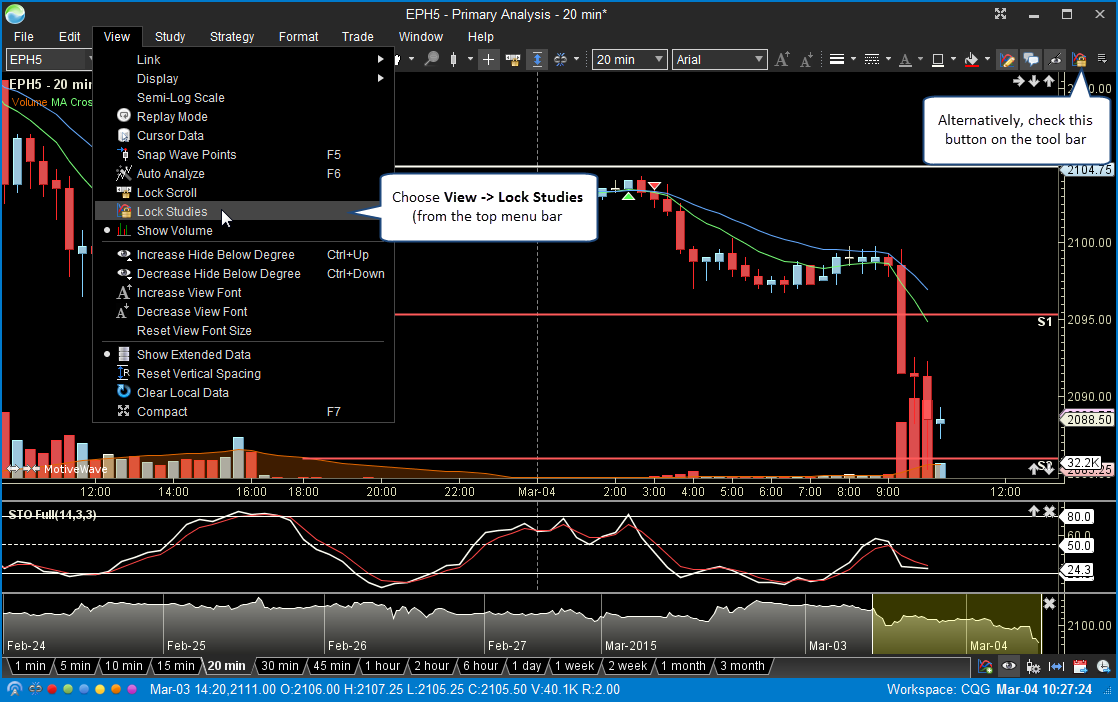Click the full screen icon in title bar
This screenshot has height=702, width=1118.
(1000, 14)
